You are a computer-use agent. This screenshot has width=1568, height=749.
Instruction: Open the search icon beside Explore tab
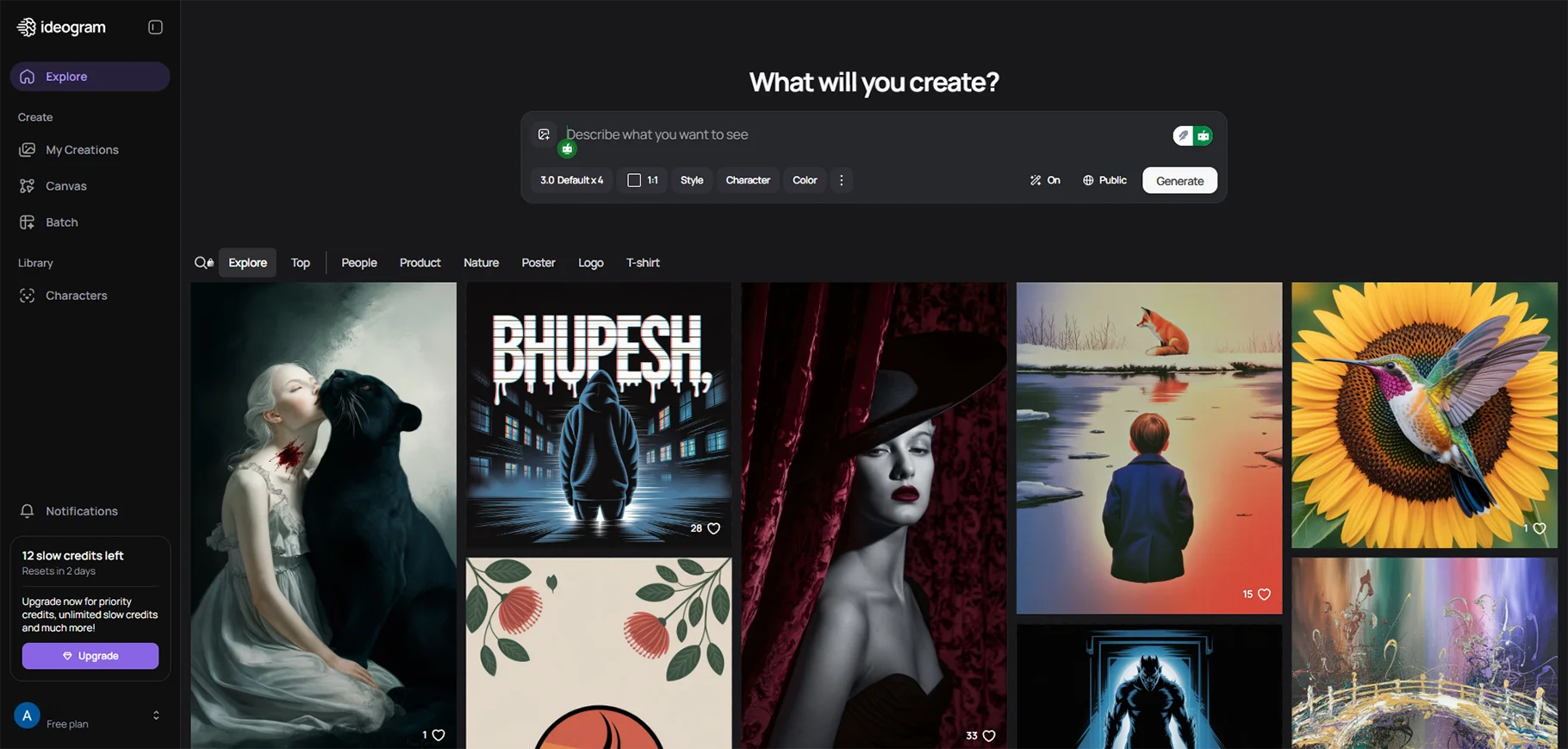tap(203, 263)
